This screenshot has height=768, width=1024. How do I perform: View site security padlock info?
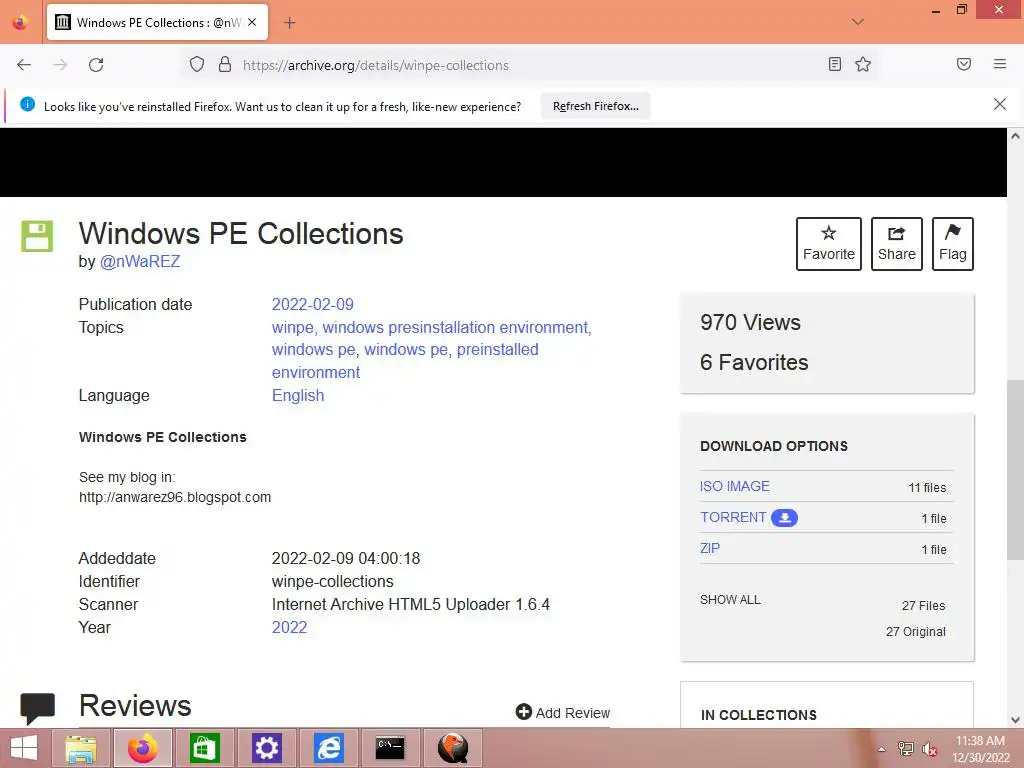225,65
